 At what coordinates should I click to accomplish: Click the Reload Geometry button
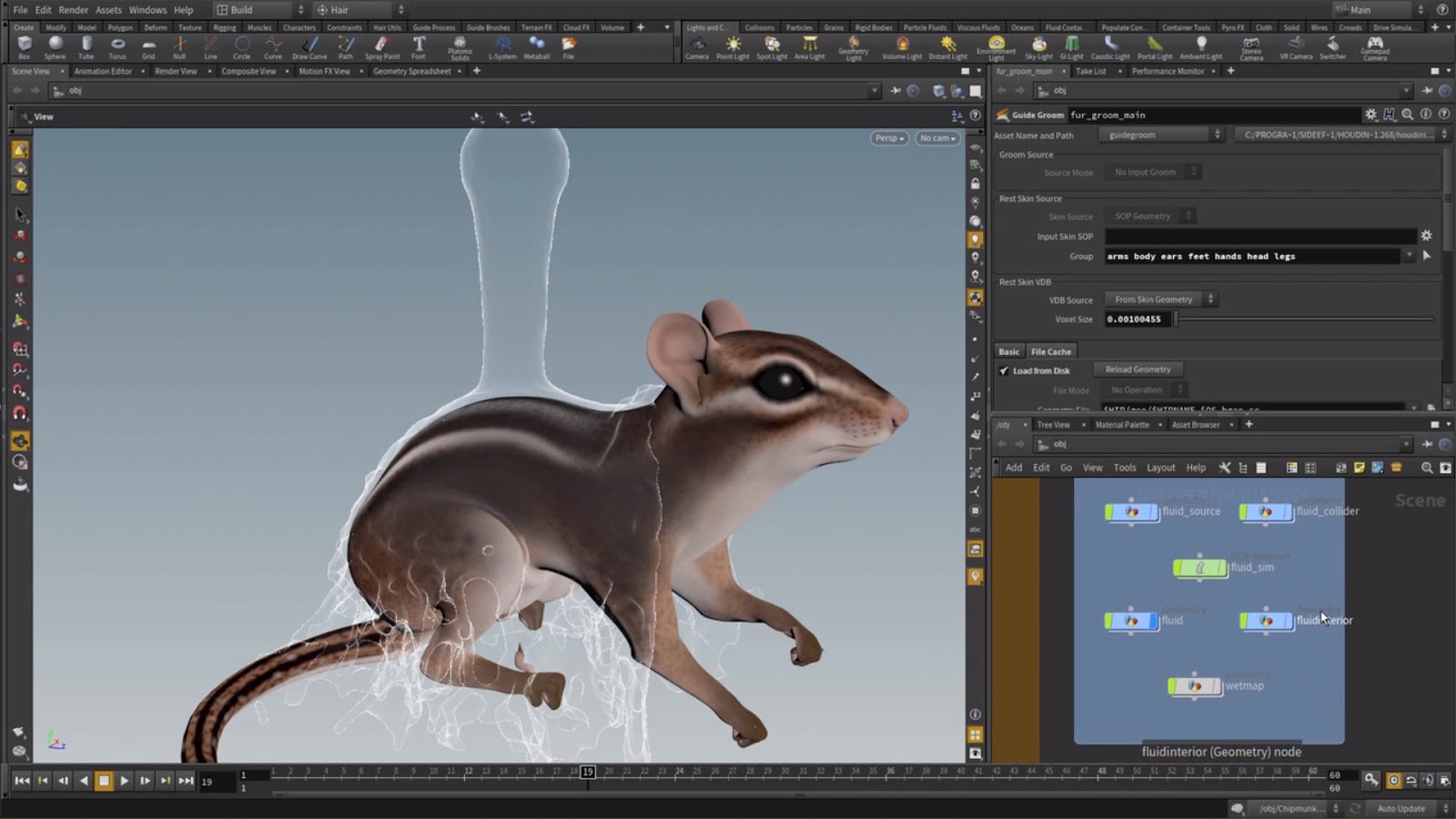coord(1137,369)
